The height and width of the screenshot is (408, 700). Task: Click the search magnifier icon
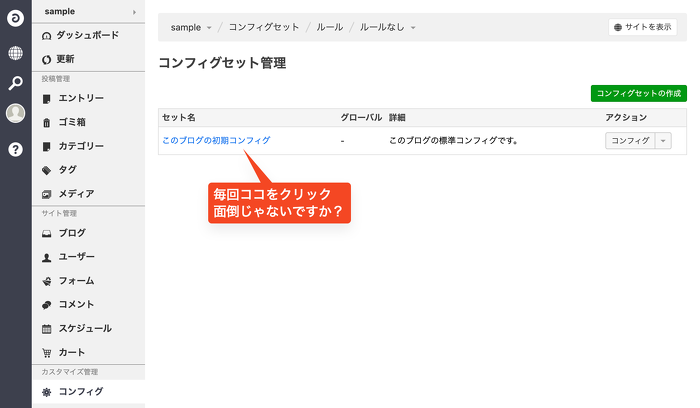tap(15, 83)
